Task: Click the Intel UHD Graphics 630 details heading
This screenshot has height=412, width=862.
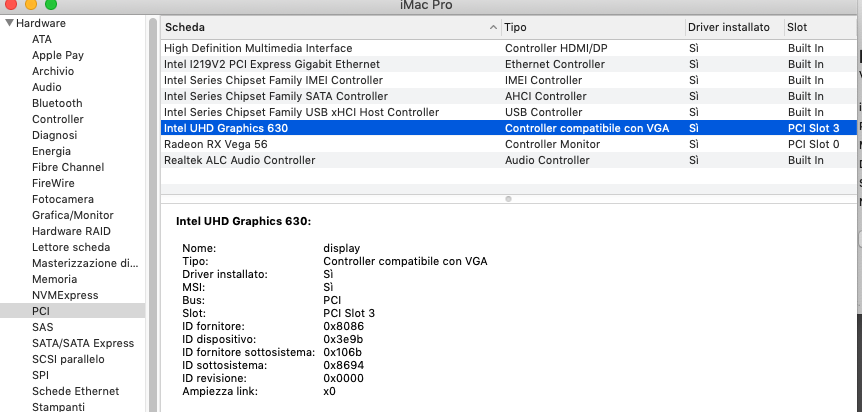Action: point(244,221)
